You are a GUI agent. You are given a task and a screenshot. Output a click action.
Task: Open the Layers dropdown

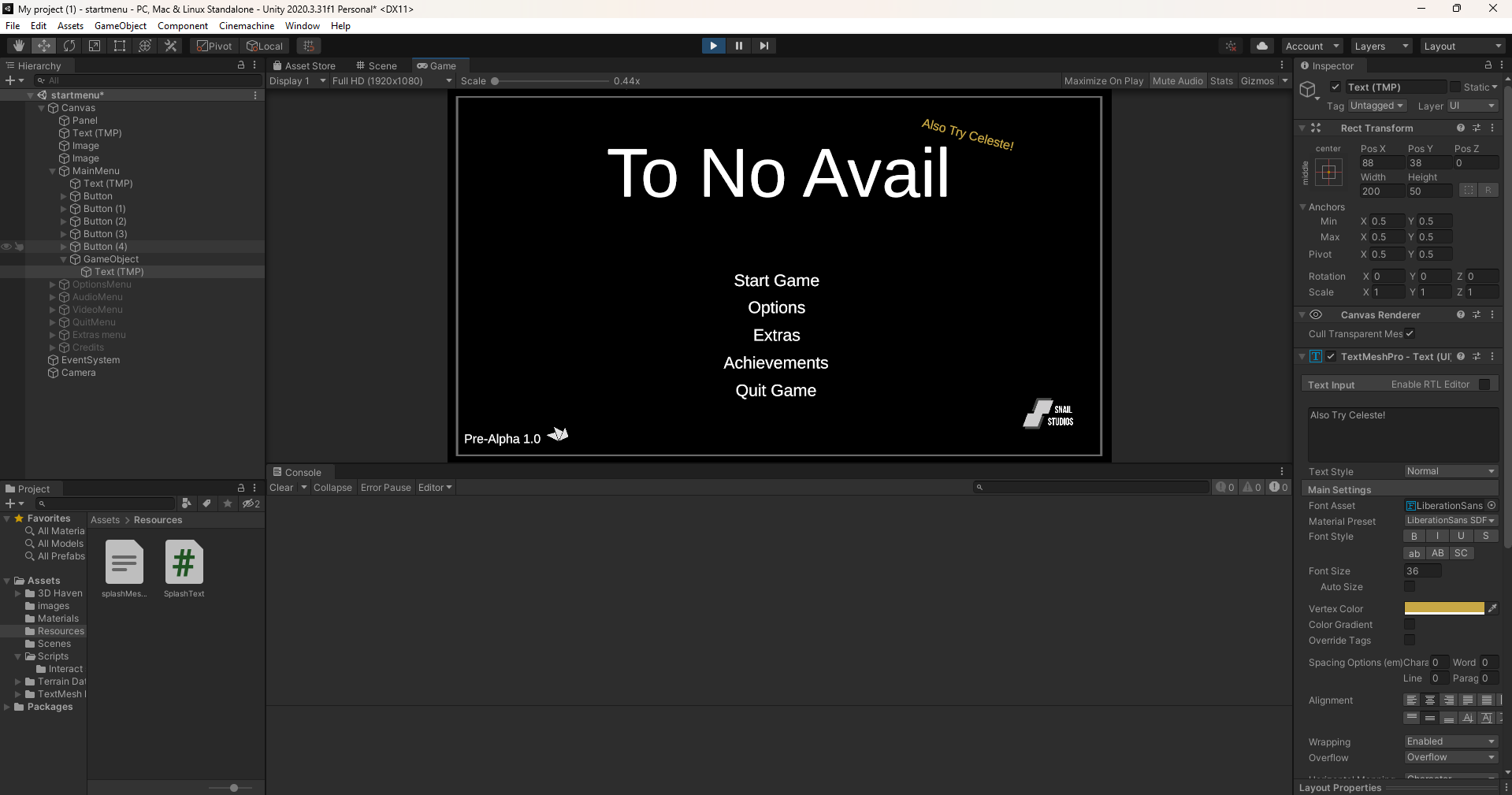tap(1380, 46)
